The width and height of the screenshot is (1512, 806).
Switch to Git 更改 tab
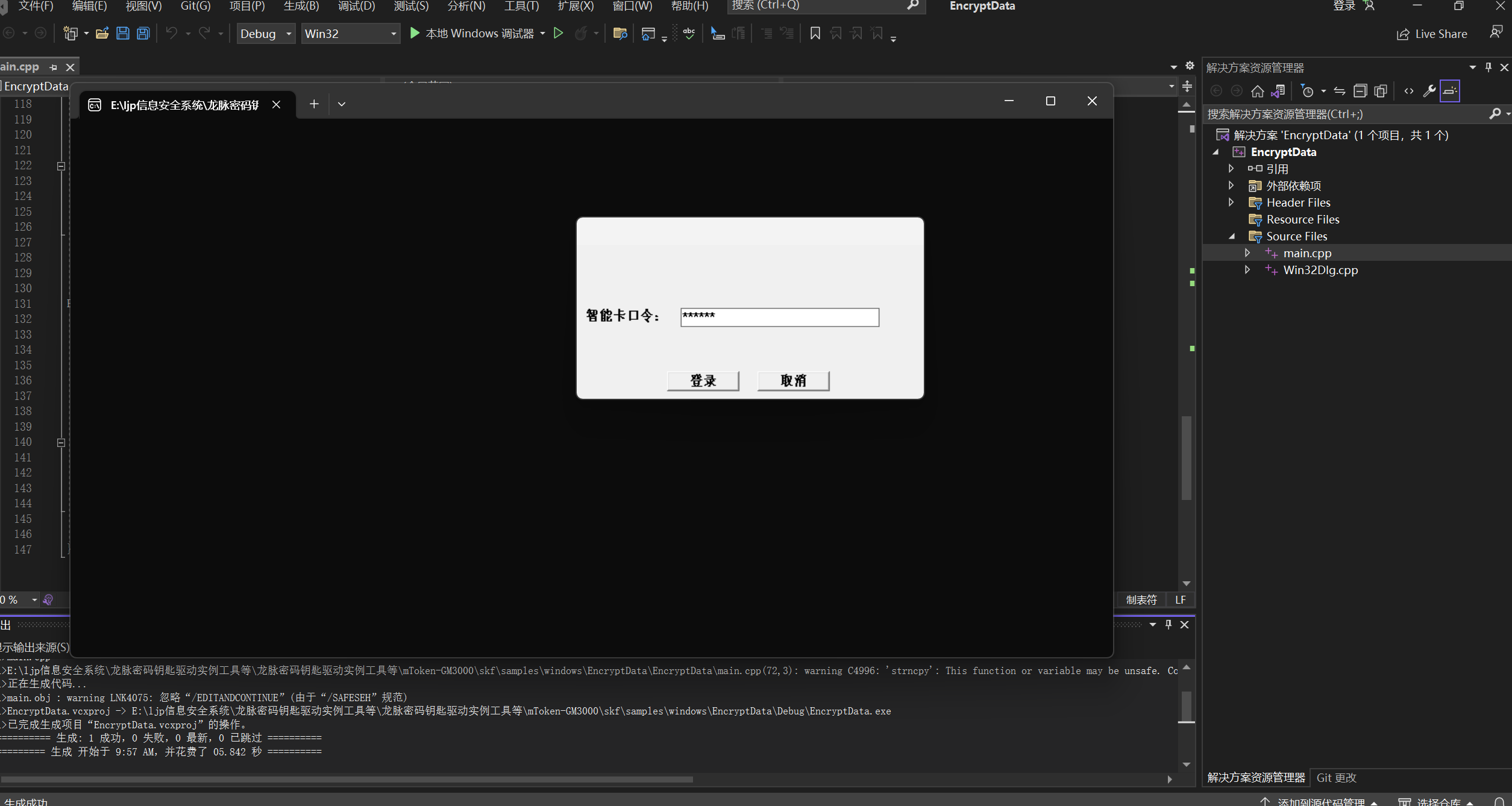pyautogui.click(x=1336, y=778)
